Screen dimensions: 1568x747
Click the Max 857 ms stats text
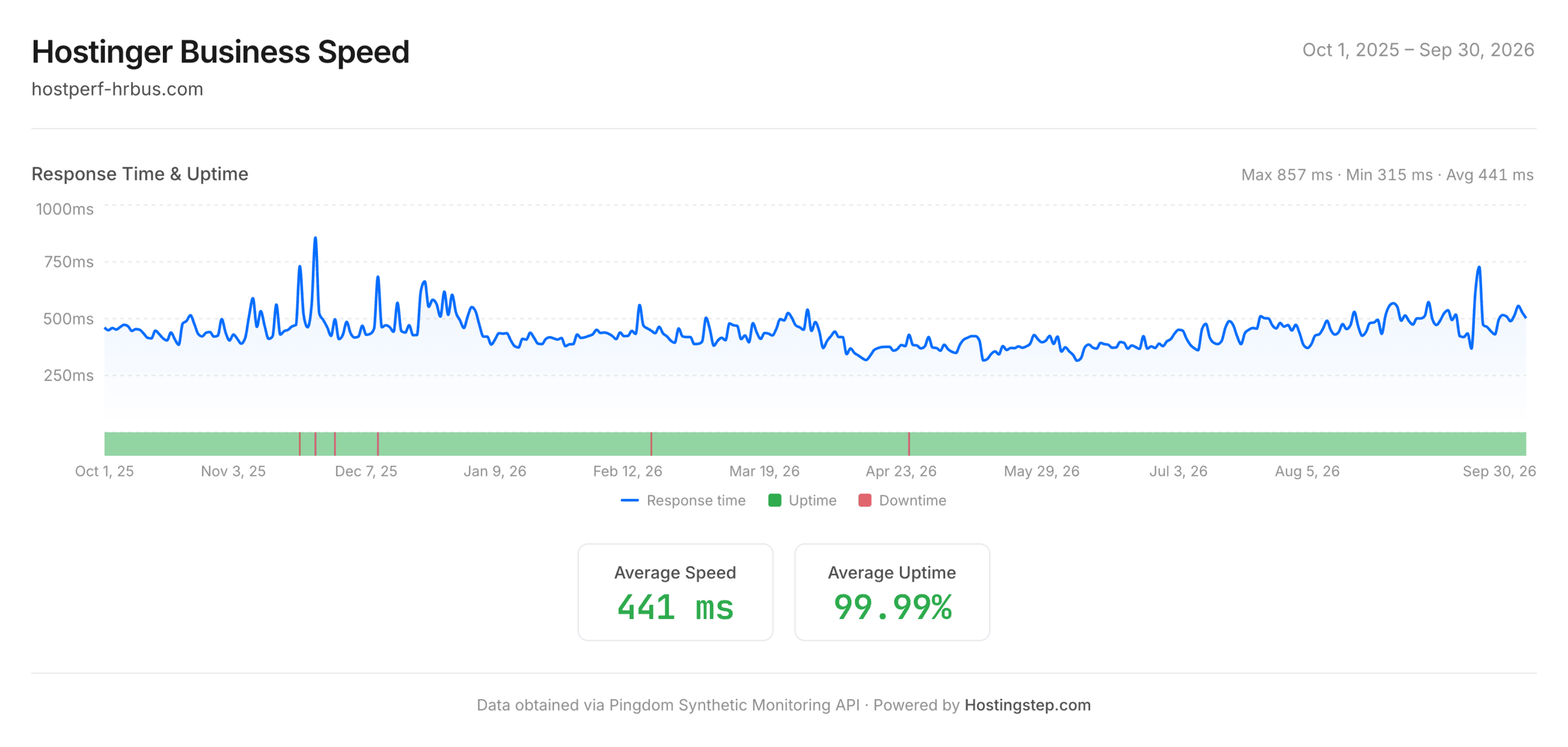(x=1287, y=175)
